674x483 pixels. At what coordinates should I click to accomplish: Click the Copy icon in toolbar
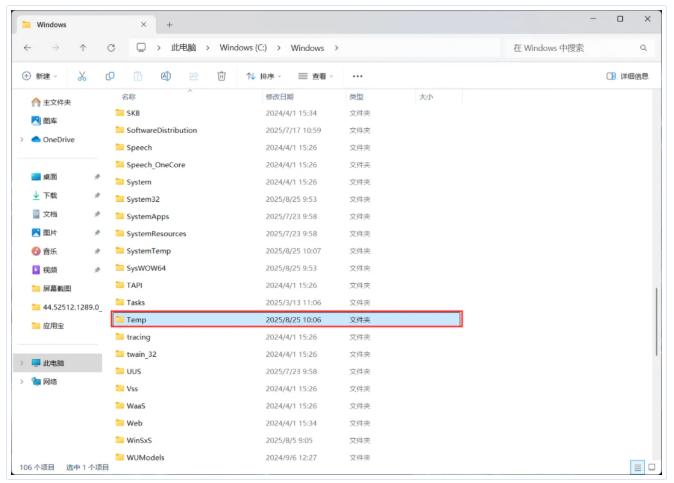[x=110, y=76]
